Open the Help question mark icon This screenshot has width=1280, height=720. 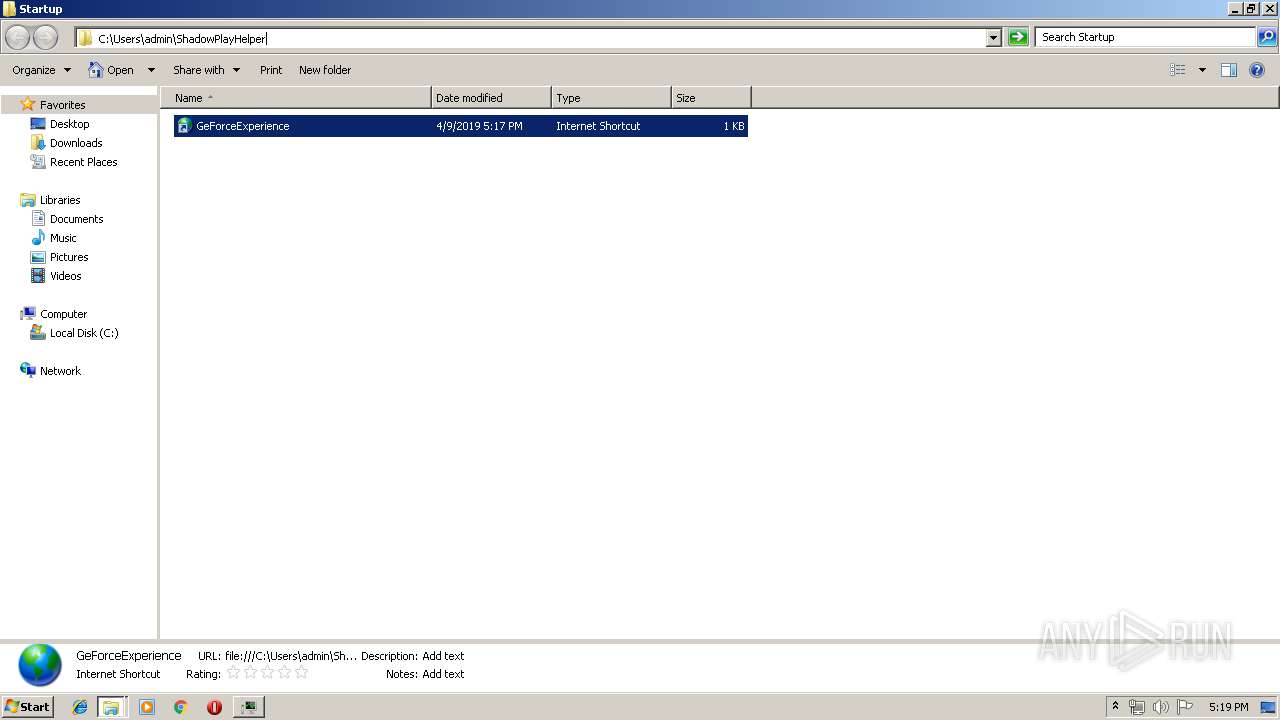pos(1257,70)
